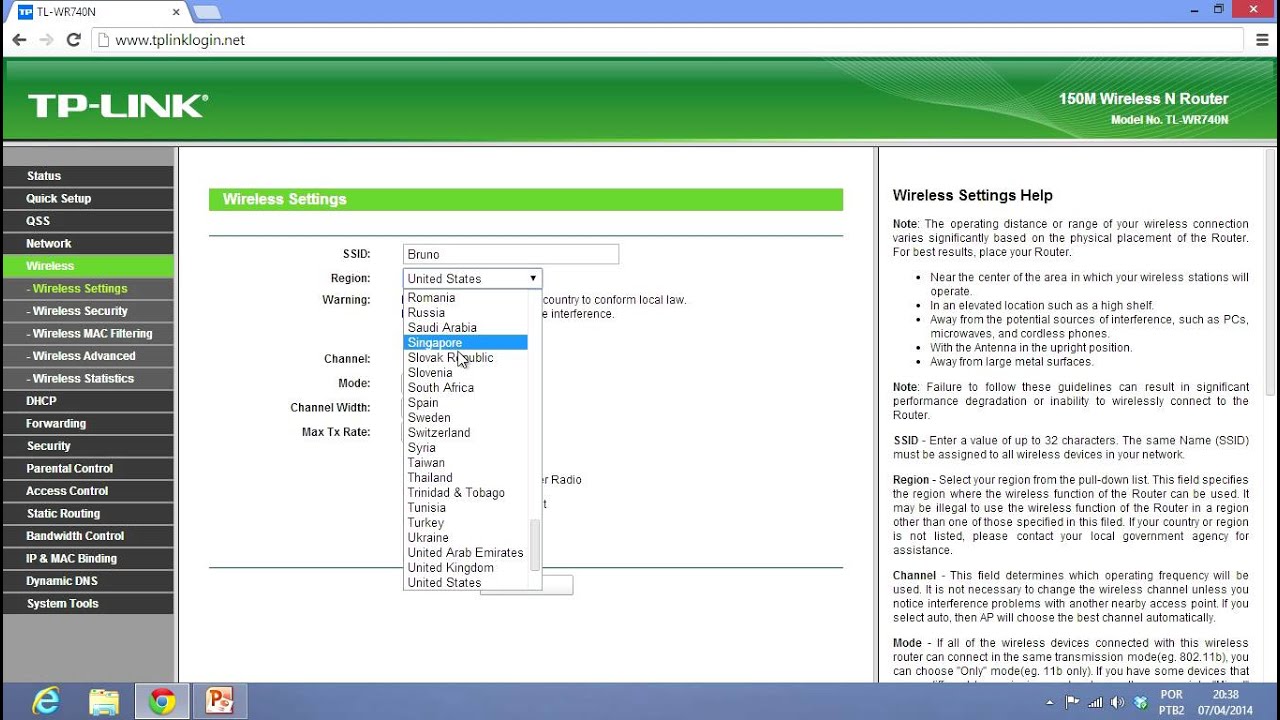1280x720 pixels.
Task: Open the Network menu
Action: click(x=88, y=244)
